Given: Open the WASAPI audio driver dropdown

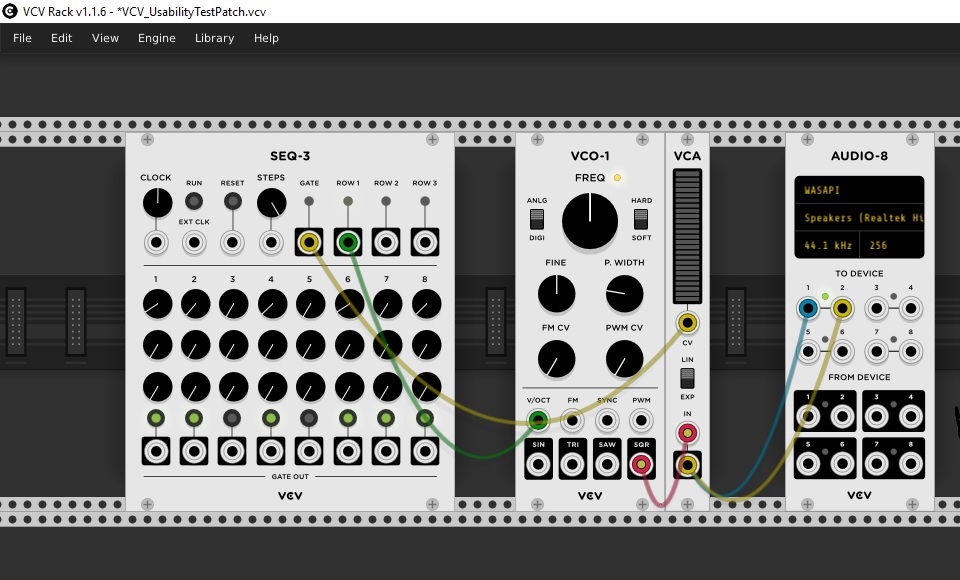Looking at the screenshot, I should click(x=859, y=190).
